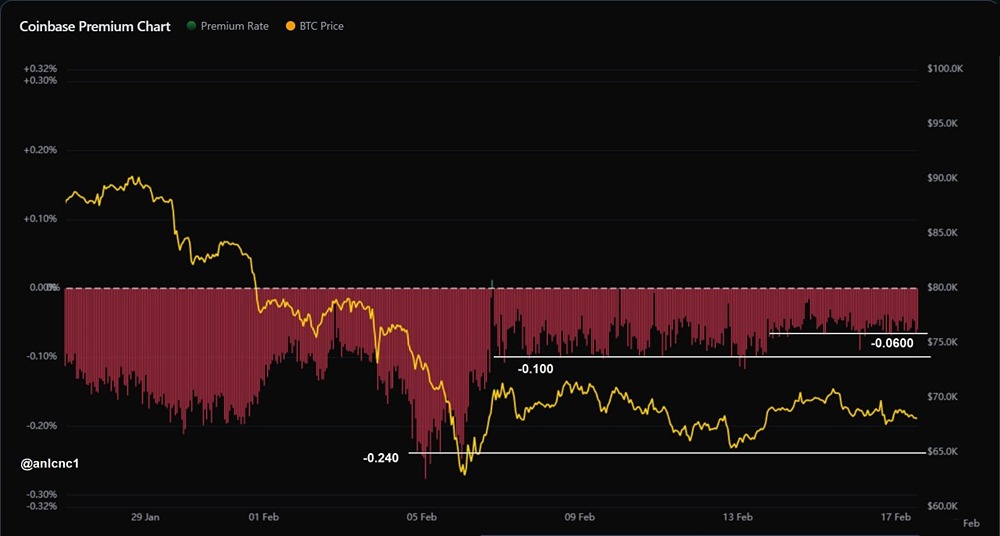Click the -0.240 annotation value
The width and height of the screenshot is (1000, 536).
click(x=380, y=458)
